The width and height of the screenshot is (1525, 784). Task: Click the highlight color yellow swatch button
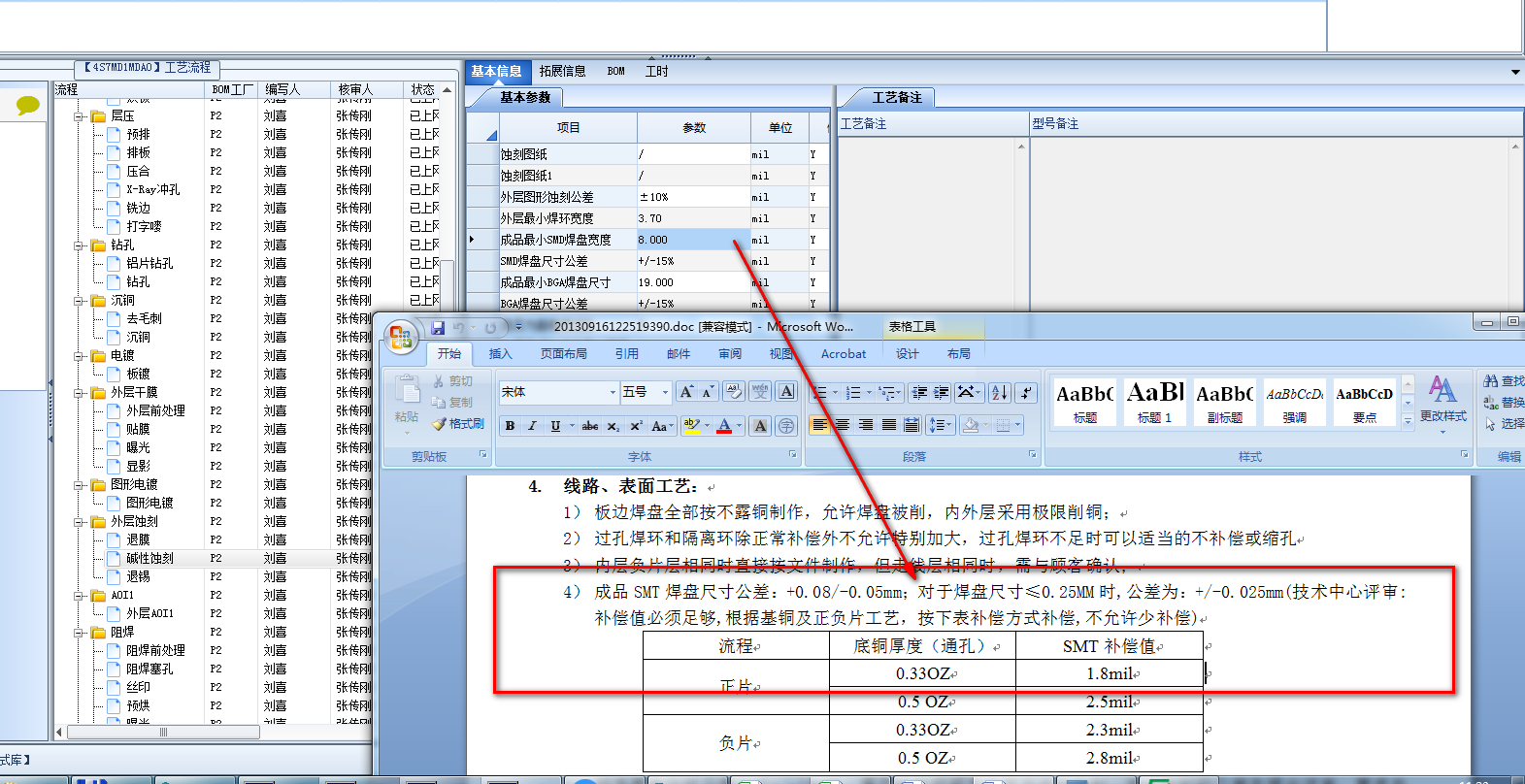pos(691,425)
